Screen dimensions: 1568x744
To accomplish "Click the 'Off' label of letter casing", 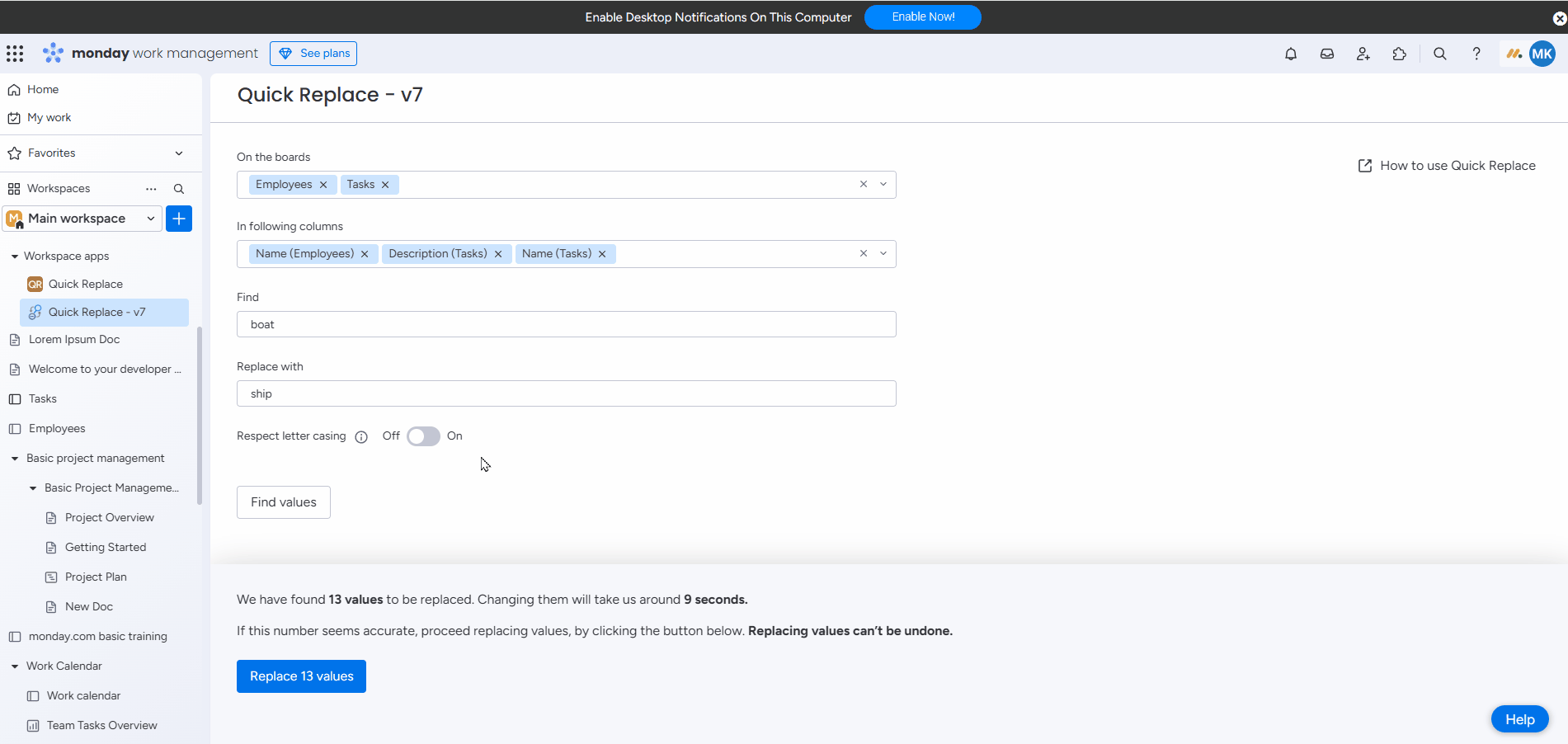I will [x=391, y=436].
